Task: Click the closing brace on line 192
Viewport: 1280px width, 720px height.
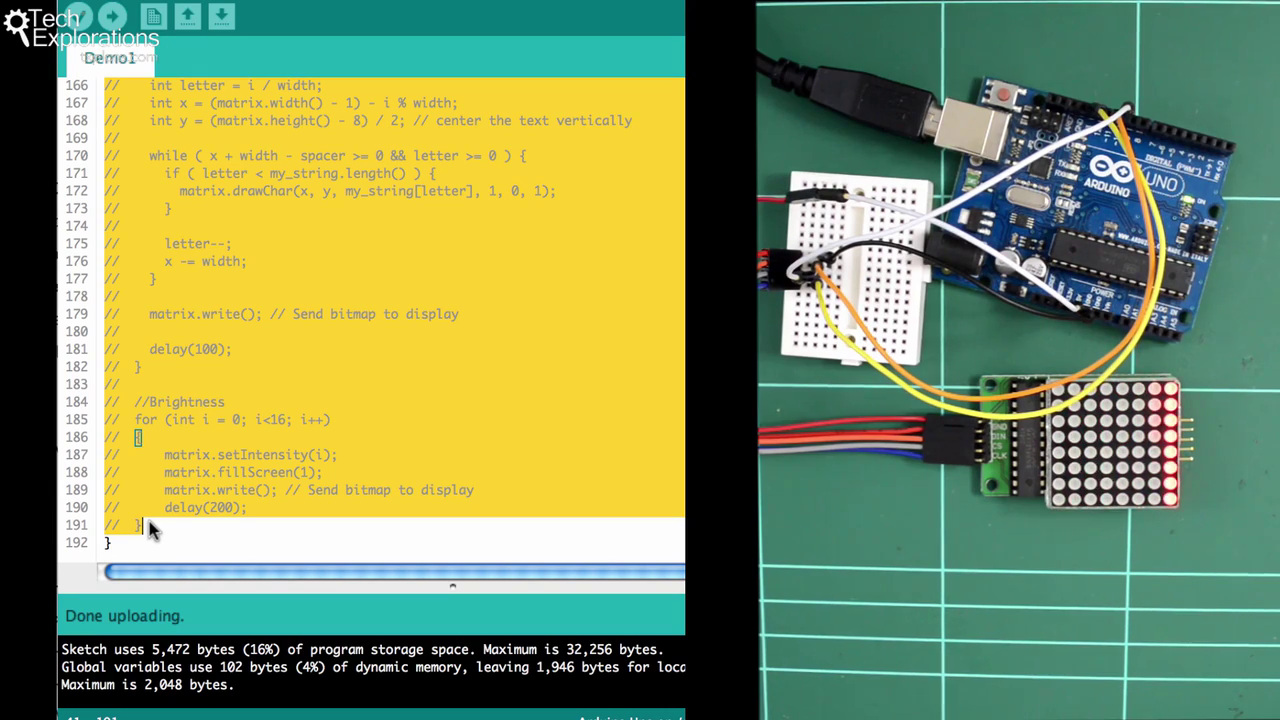Action: click(108, 543)
